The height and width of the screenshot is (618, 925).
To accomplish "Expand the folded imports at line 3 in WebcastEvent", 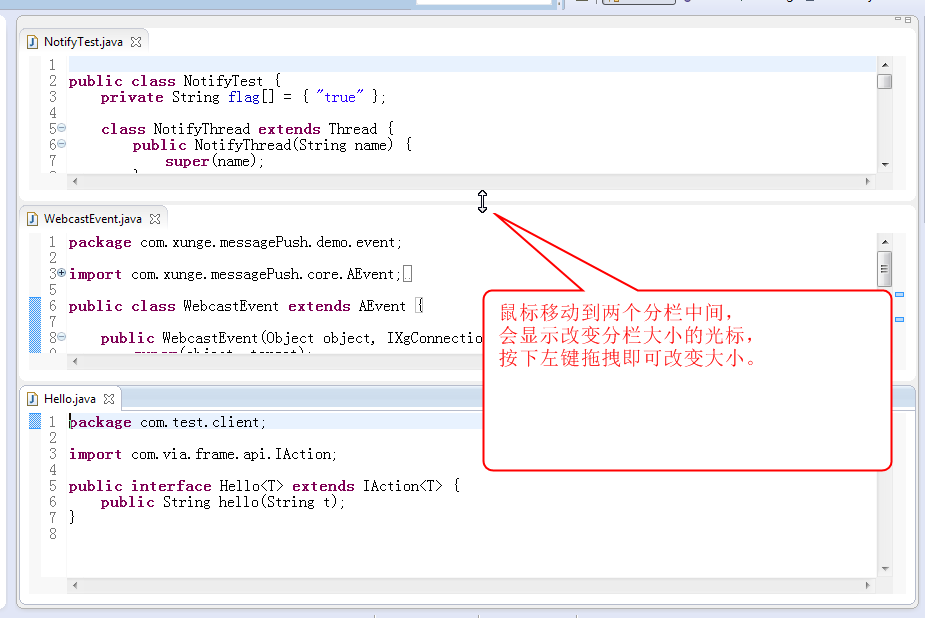I will [x=61, y=273].
